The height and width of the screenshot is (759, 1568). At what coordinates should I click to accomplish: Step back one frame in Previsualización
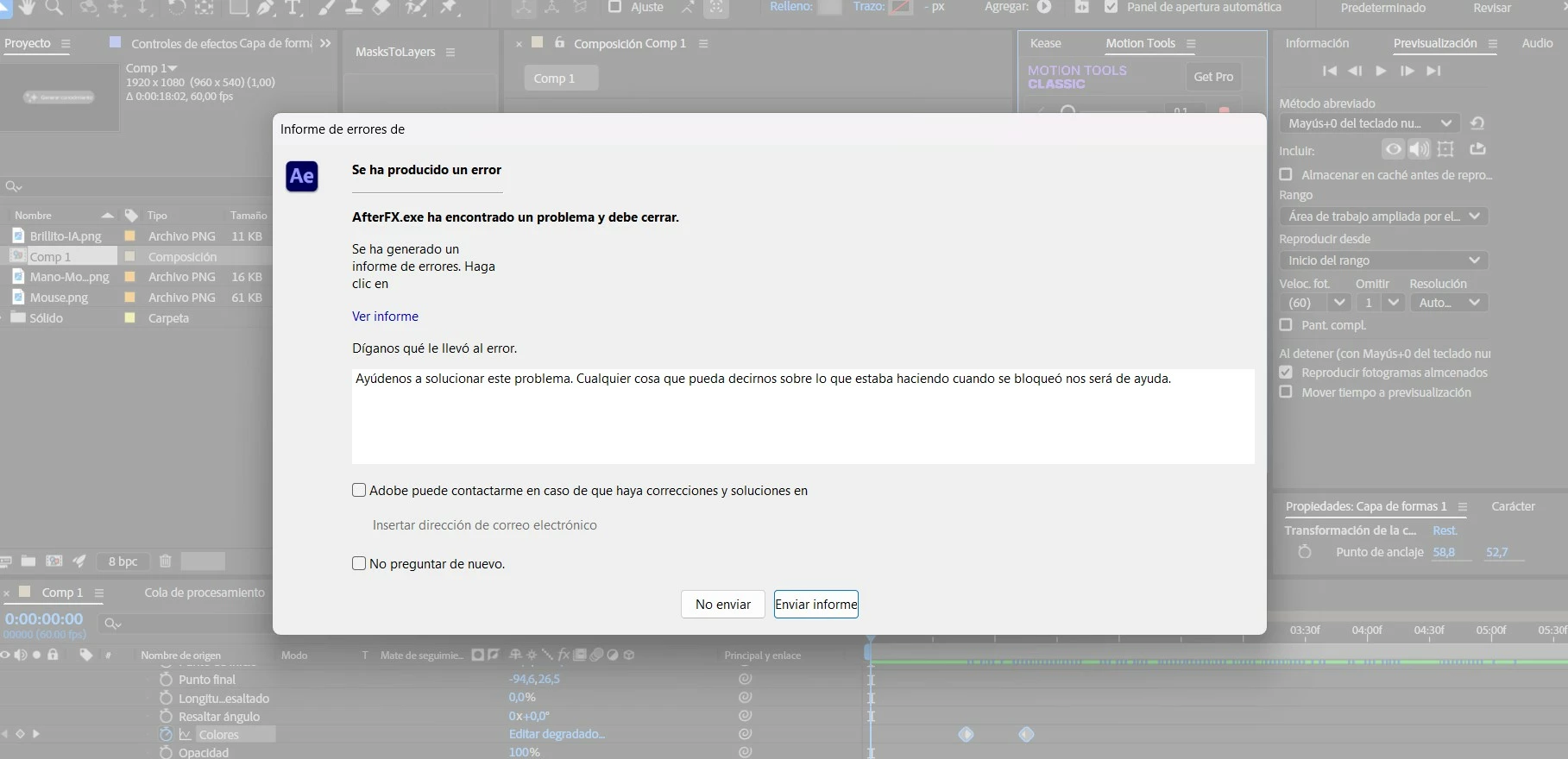(1355, 71)
